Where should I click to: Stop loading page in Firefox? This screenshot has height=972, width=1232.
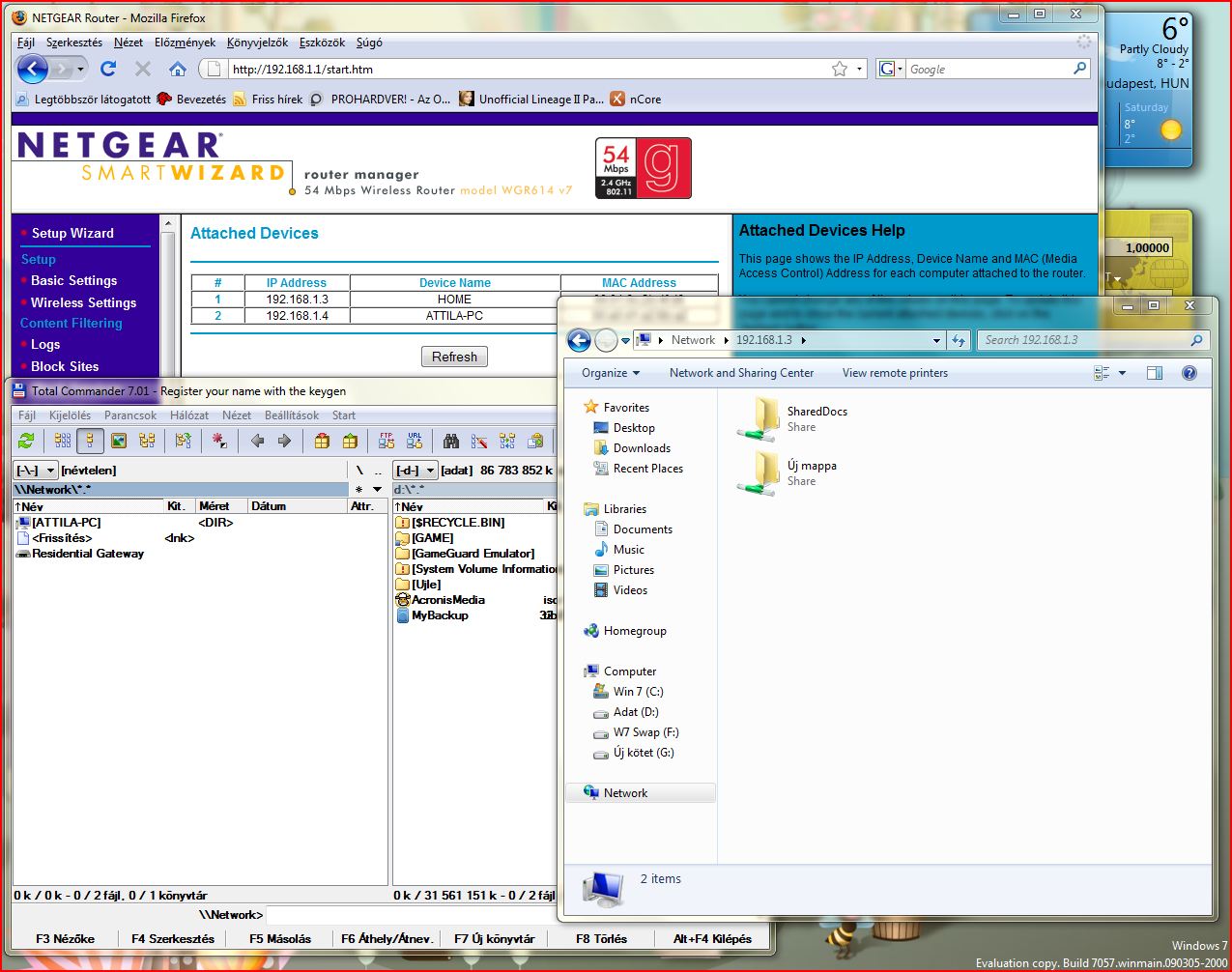tap(143, 69)
